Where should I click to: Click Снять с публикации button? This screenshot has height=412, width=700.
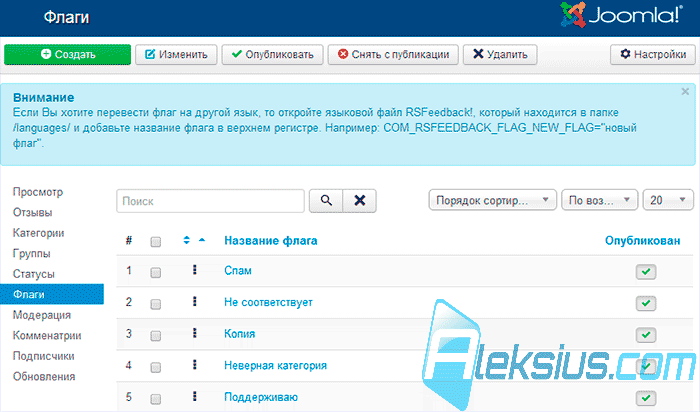(393, 54)
